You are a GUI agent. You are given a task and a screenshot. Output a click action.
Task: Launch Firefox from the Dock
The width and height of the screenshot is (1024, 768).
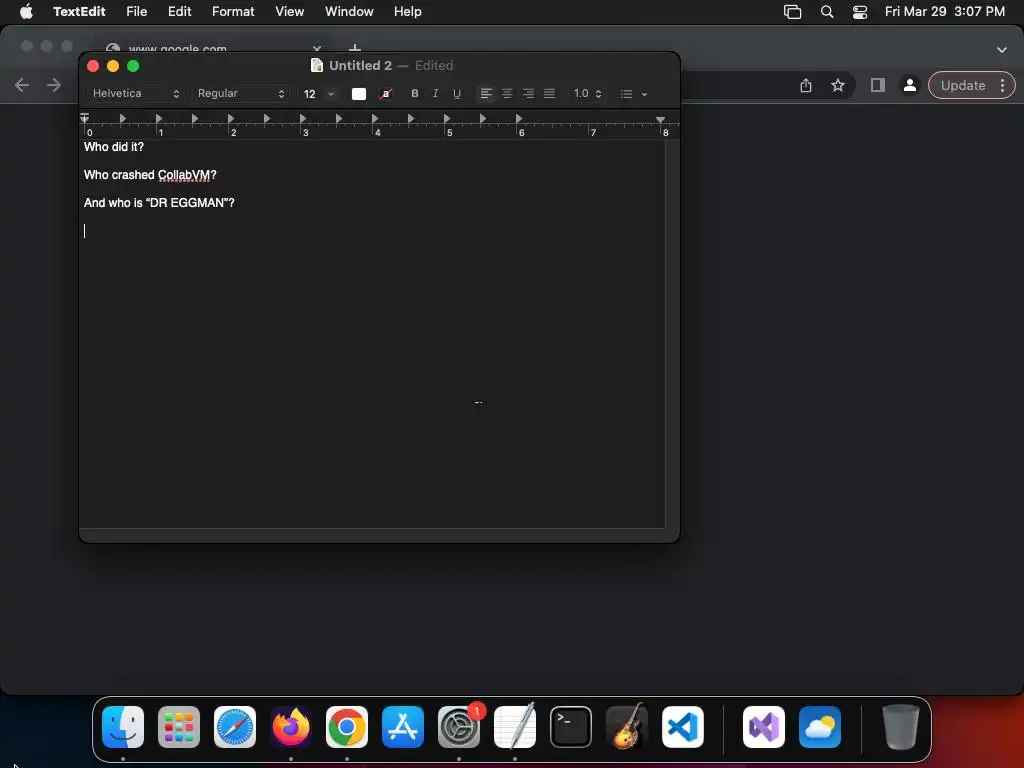tap(291, 727)
